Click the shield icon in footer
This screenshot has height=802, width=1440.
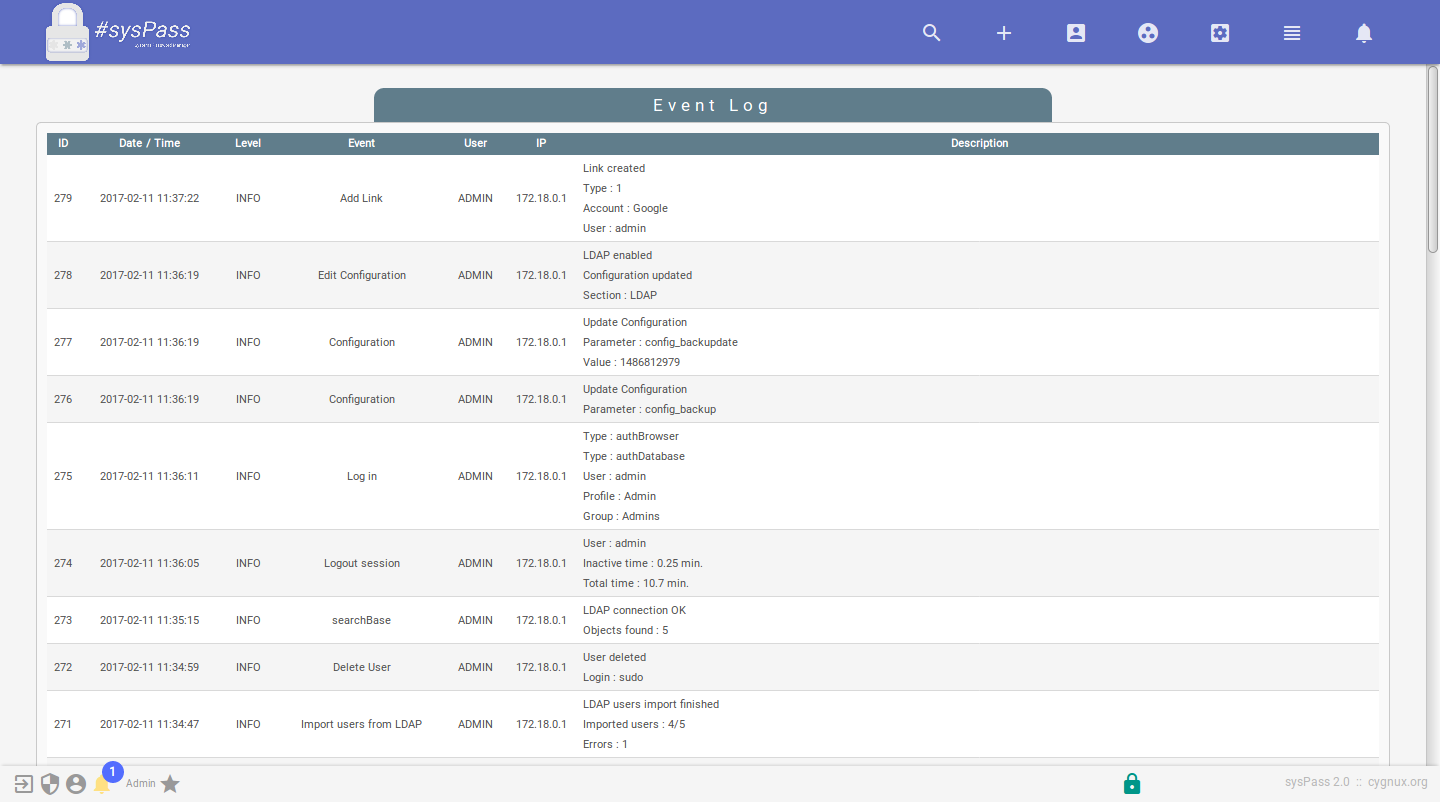pyautogui.click(x=50, y=784)
